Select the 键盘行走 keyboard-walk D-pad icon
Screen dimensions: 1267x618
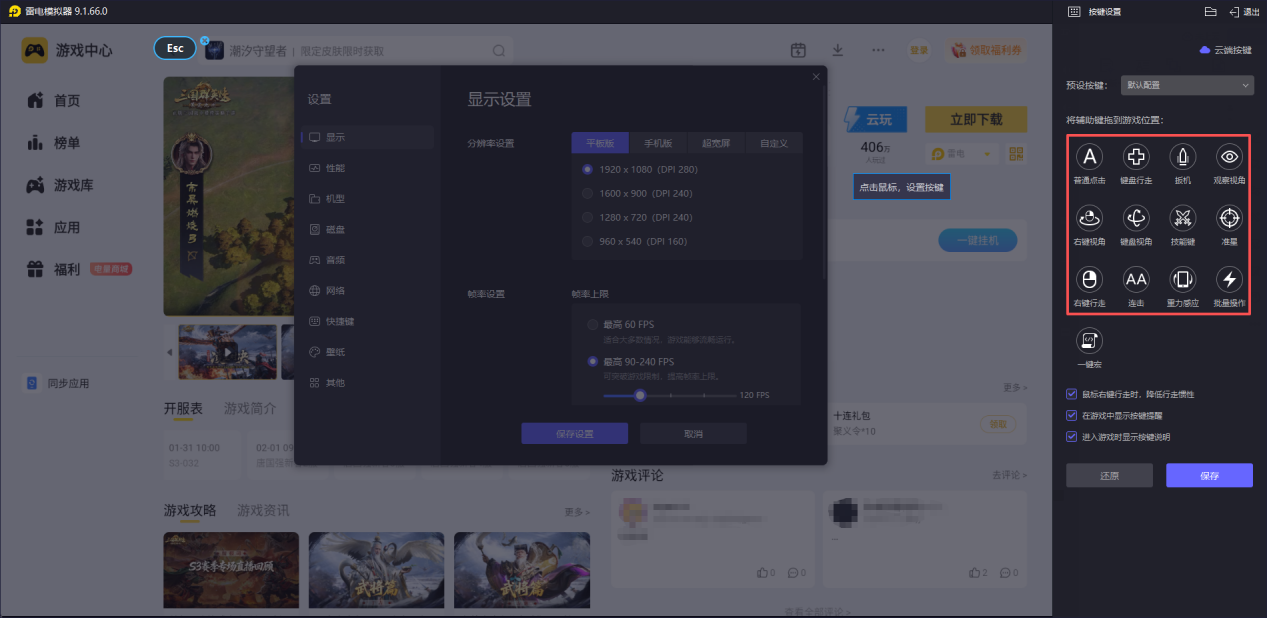coord(1136,157)
